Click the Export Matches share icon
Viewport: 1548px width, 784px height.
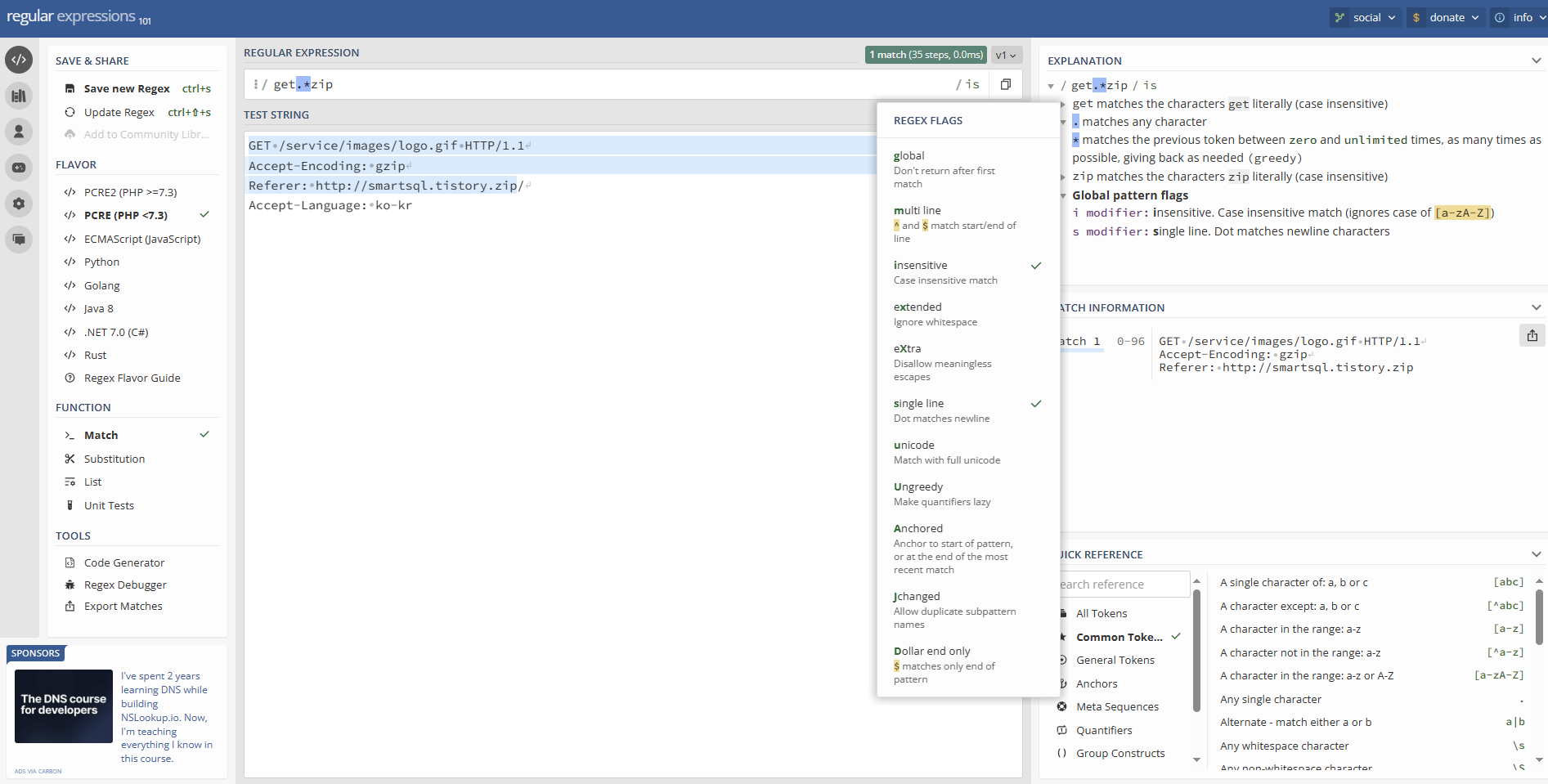pos(70,606)
